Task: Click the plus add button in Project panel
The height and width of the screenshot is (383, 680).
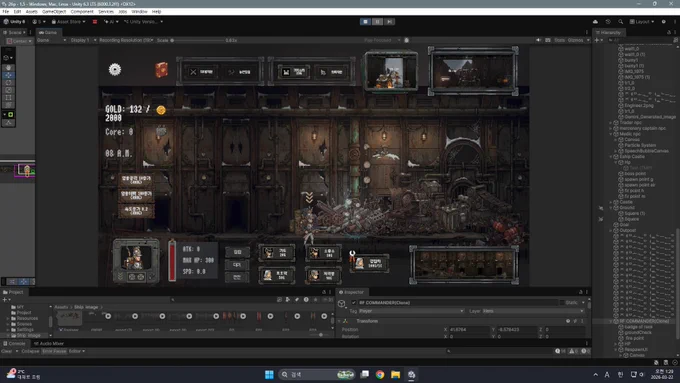Action: pyautogui.click(x=5, y=300)
